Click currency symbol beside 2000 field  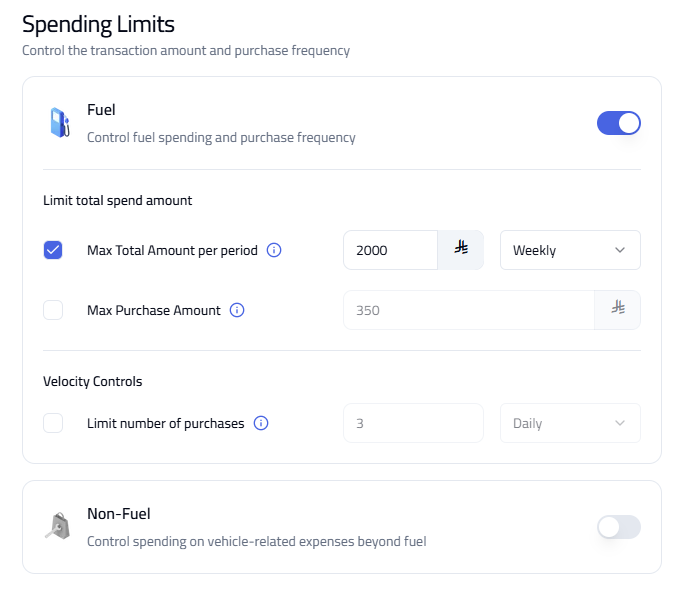[461, 248]
